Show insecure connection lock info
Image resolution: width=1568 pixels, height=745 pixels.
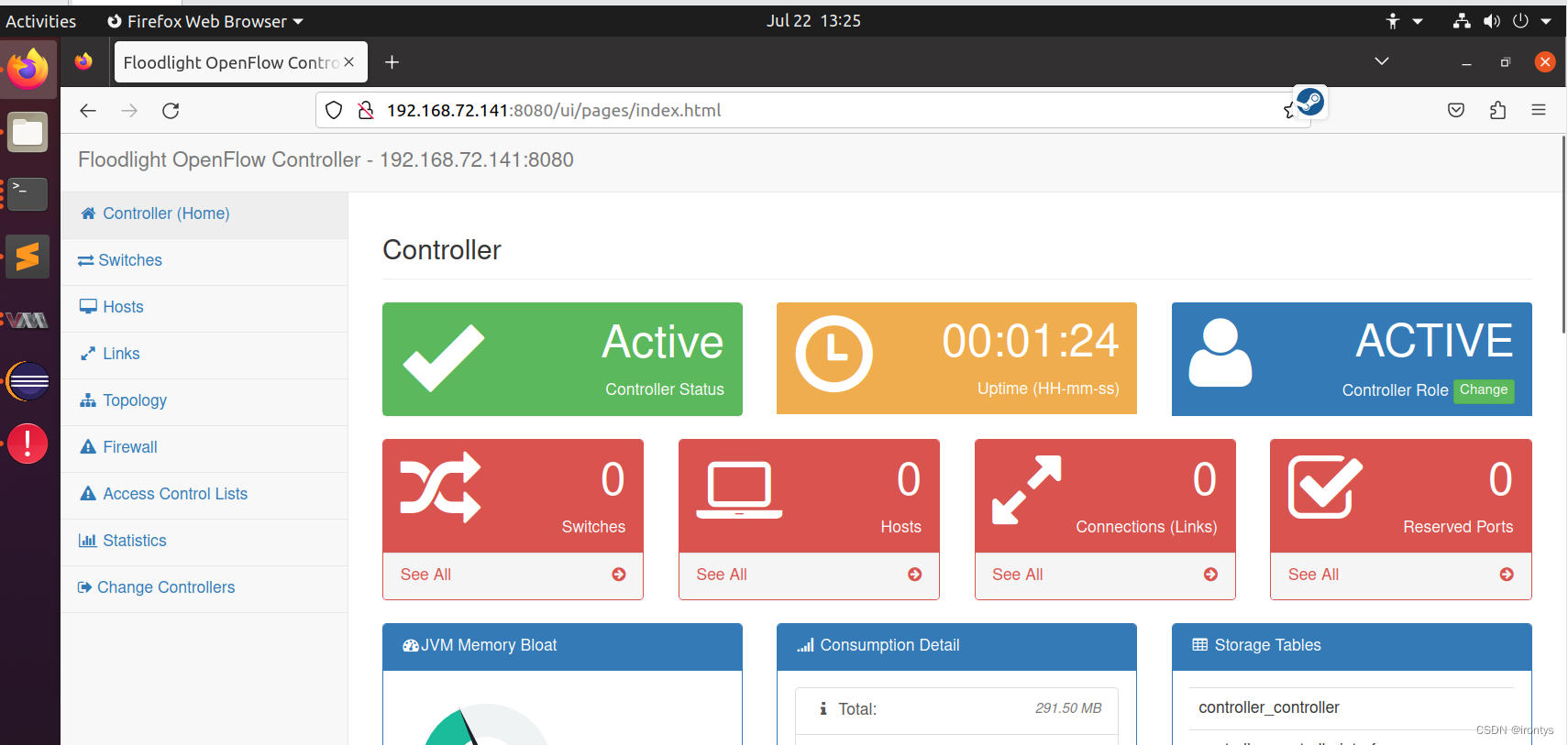(x=366, y=110)
